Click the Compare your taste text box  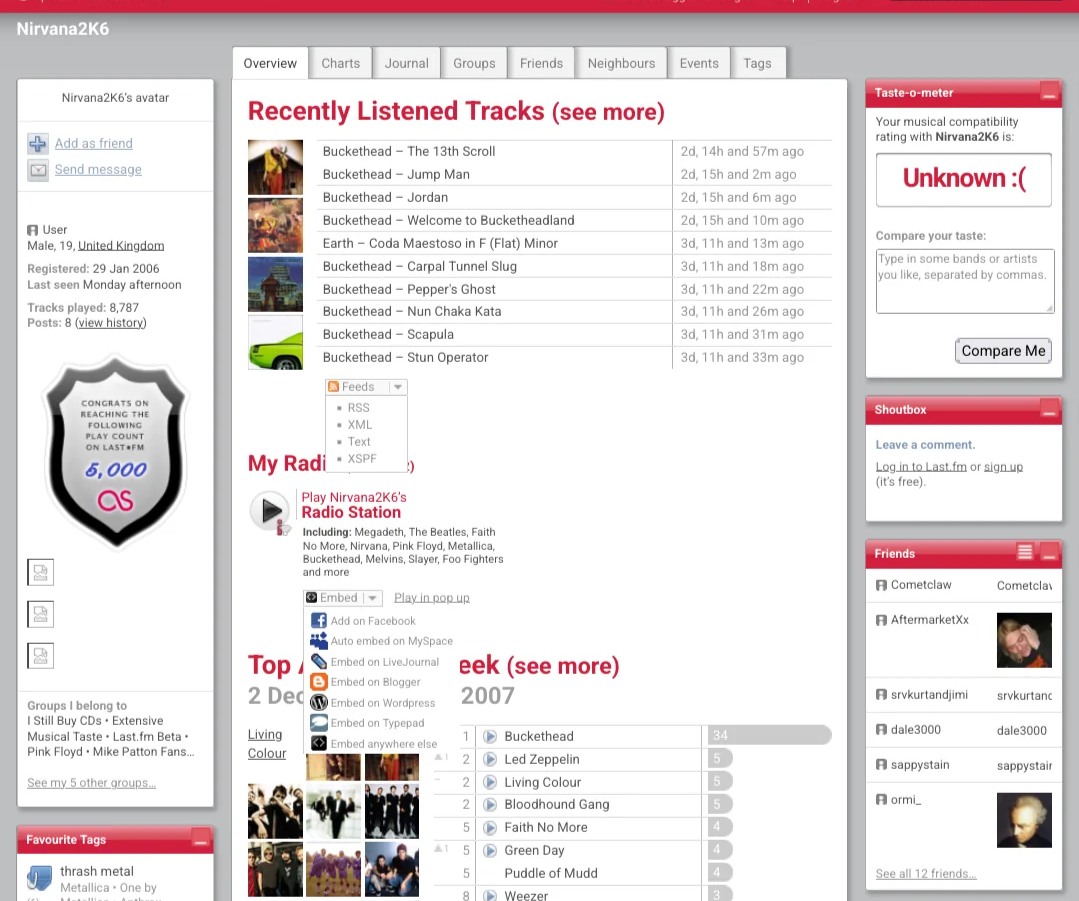point(964,281)
